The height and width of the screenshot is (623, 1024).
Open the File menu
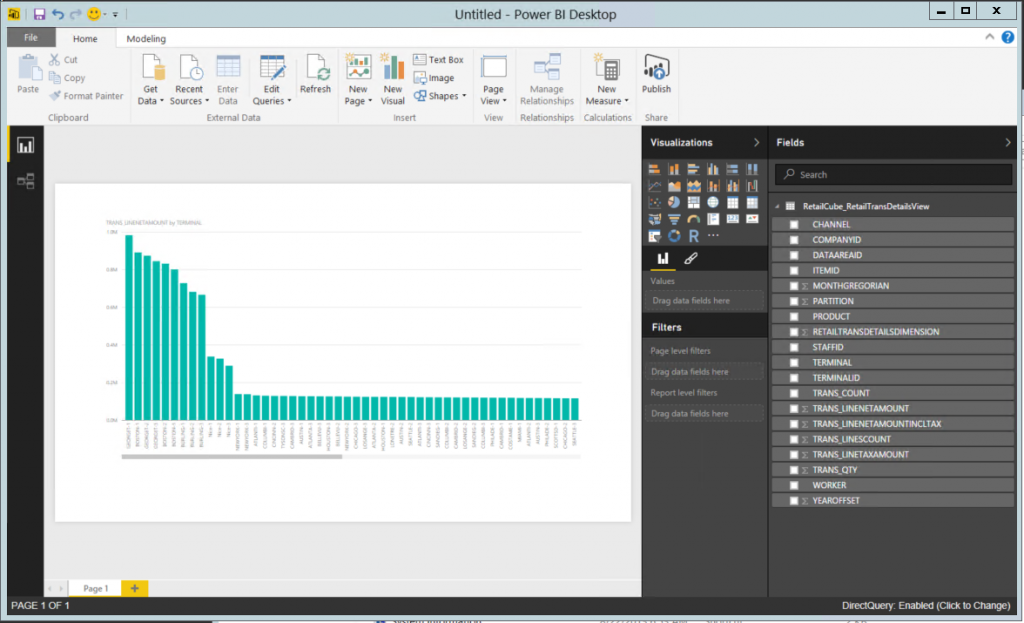pyautogui.click(x=31, y=38)
